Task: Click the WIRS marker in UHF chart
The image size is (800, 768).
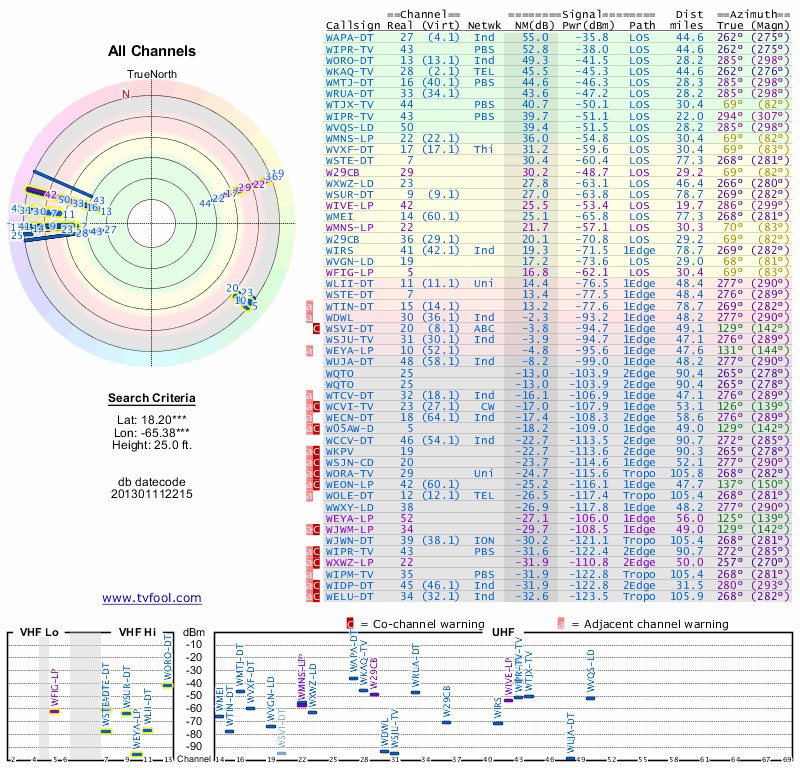Action: (x=498, y=723)
